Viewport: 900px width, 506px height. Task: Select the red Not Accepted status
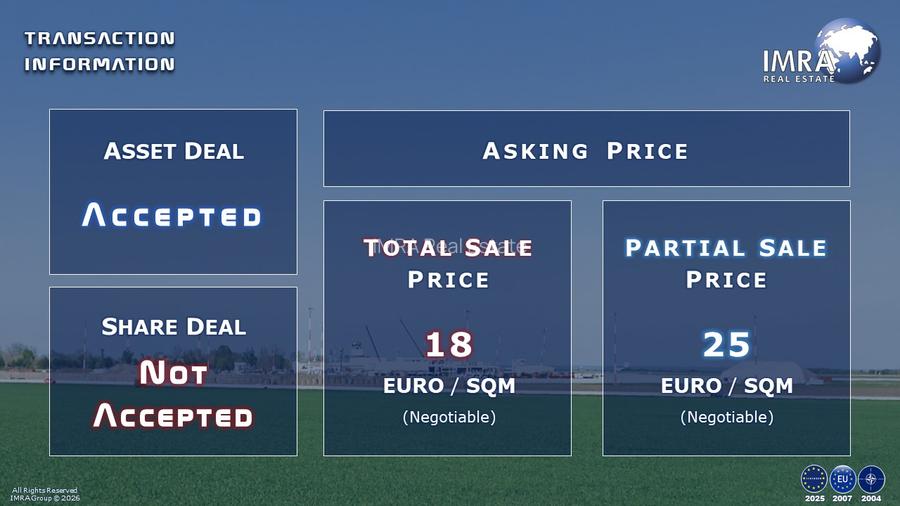(173, 394)
